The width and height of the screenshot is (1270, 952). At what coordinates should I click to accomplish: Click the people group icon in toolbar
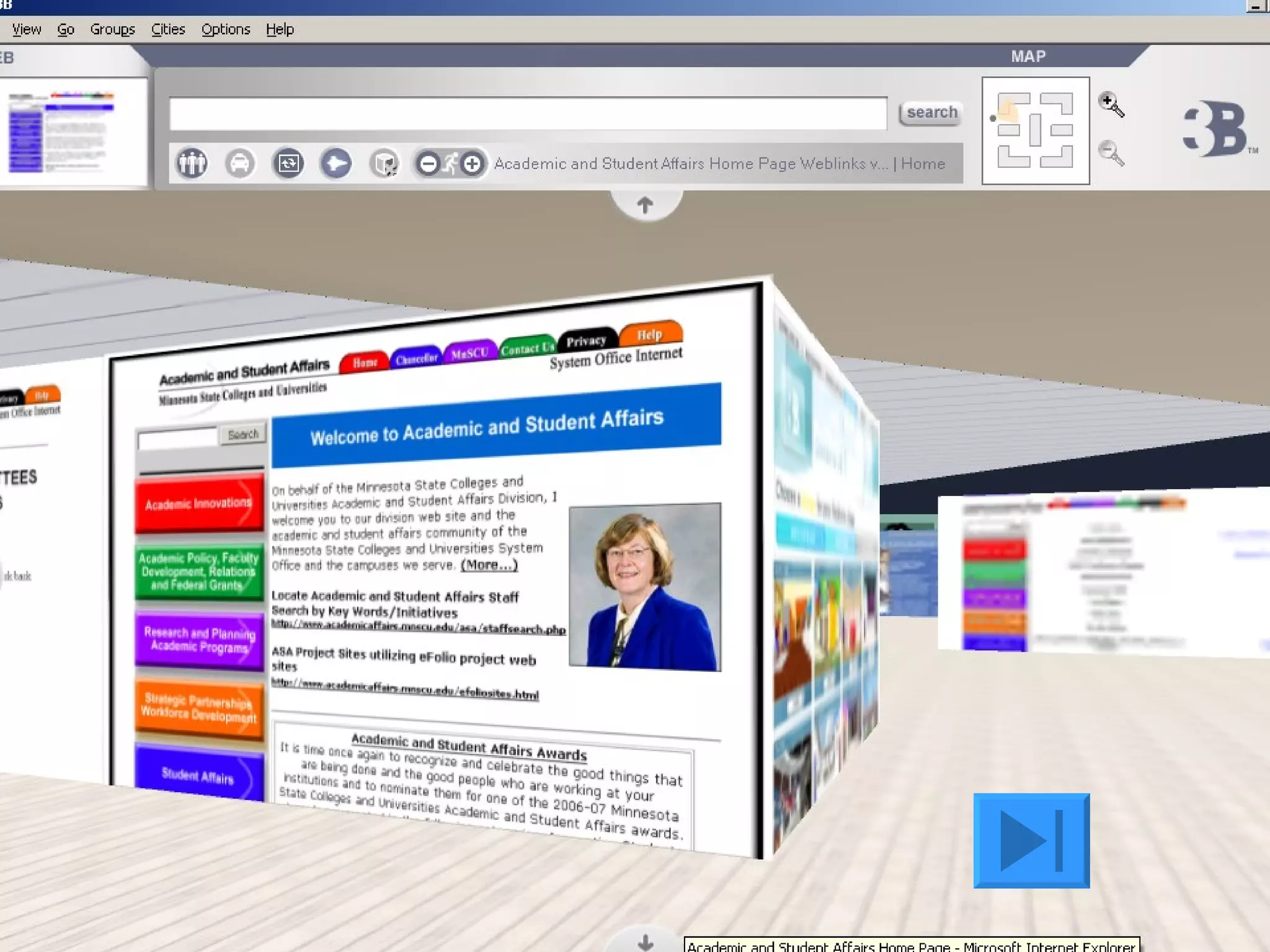pos(192,164)
